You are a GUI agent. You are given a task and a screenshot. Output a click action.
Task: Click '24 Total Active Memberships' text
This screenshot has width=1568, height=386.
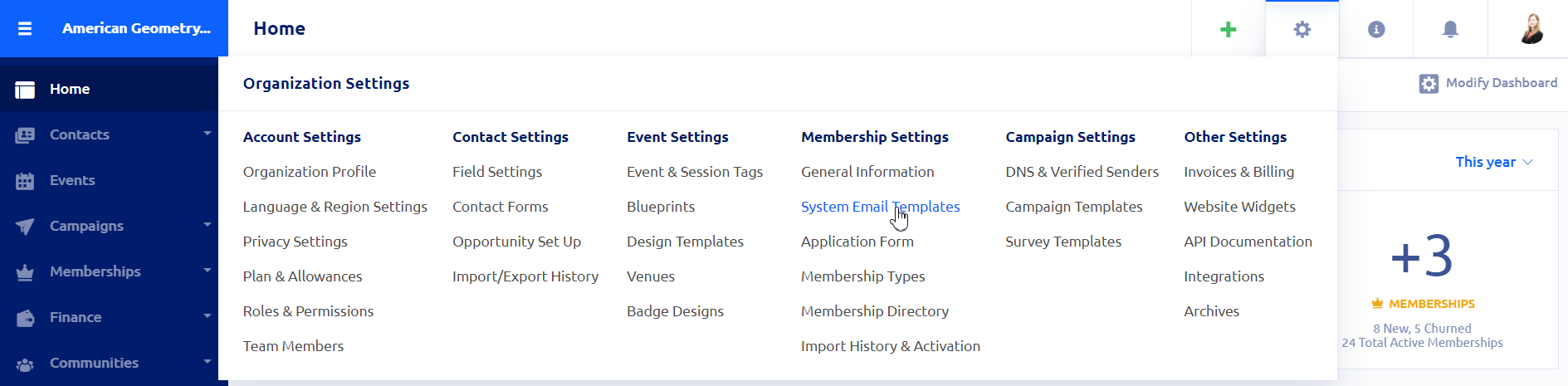(1422, 343)
